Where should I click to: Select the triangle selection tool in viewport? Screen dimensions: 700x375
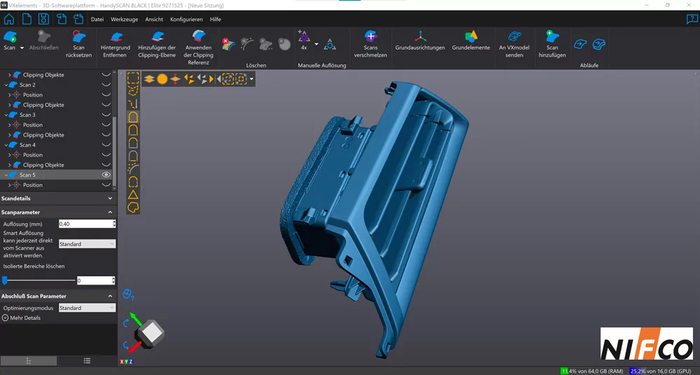pos(133,194)
